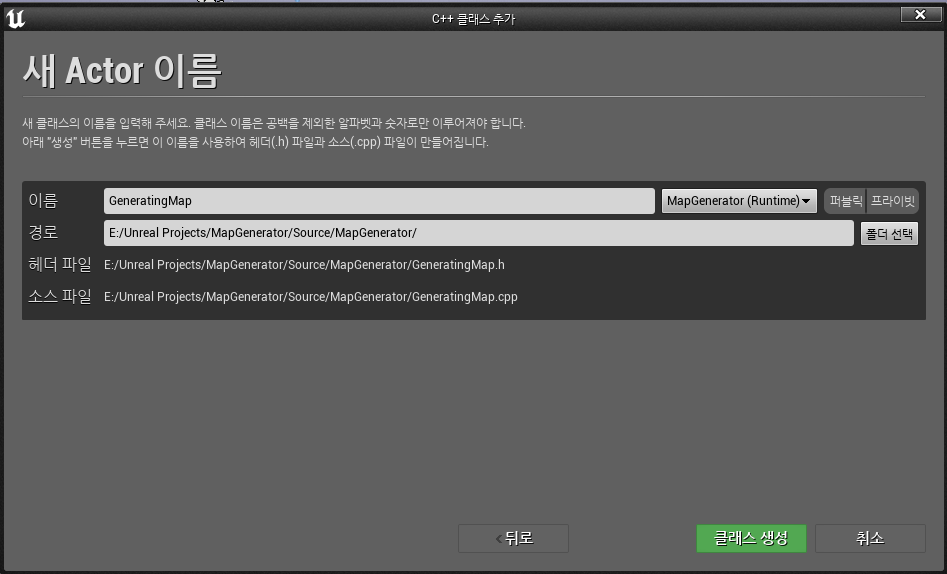Click the Unreal Engine logo icon

(x=16, y=18)
